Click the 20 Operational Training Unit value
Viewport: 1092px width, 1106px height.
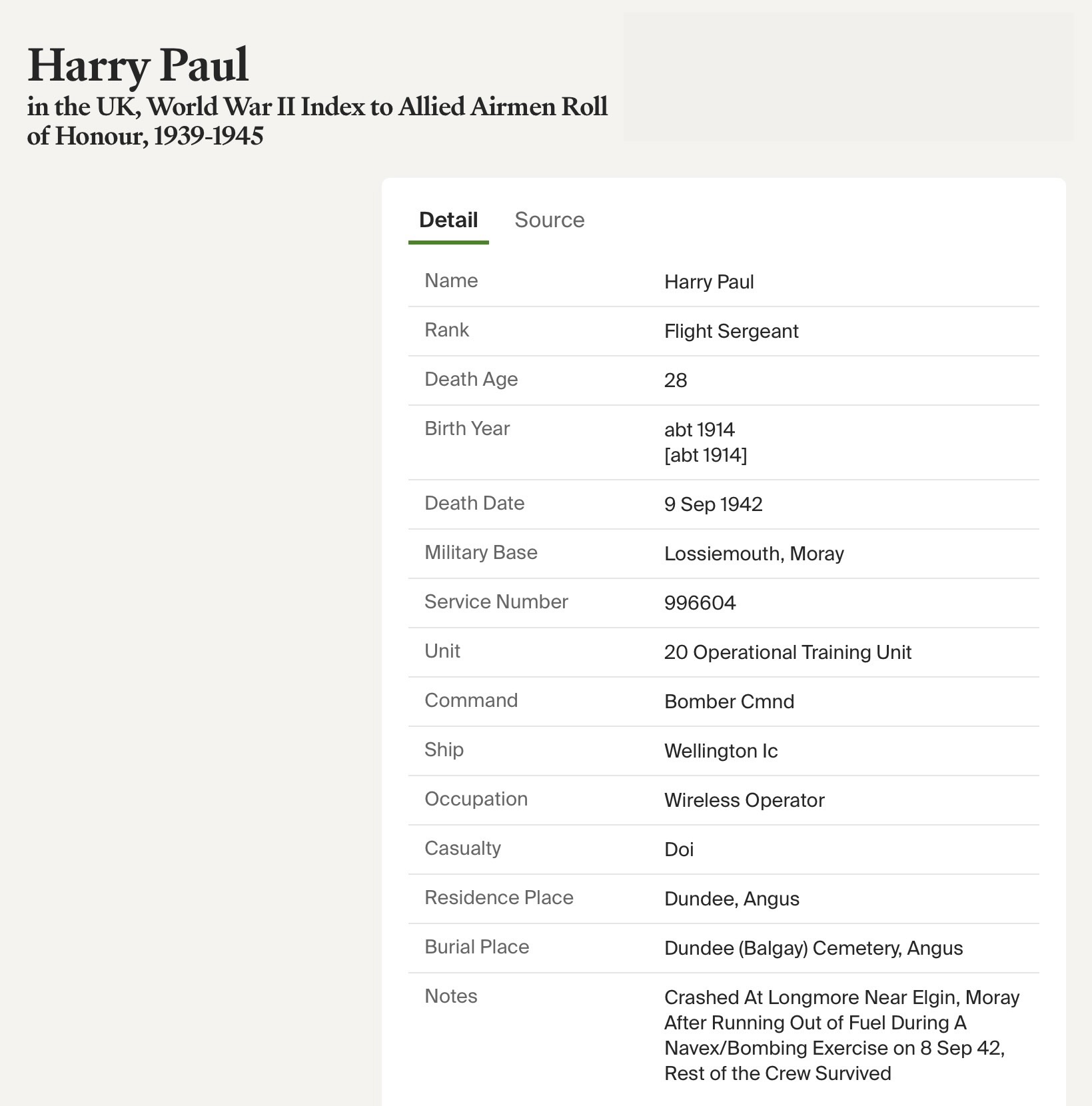click(x=788, y=652)
